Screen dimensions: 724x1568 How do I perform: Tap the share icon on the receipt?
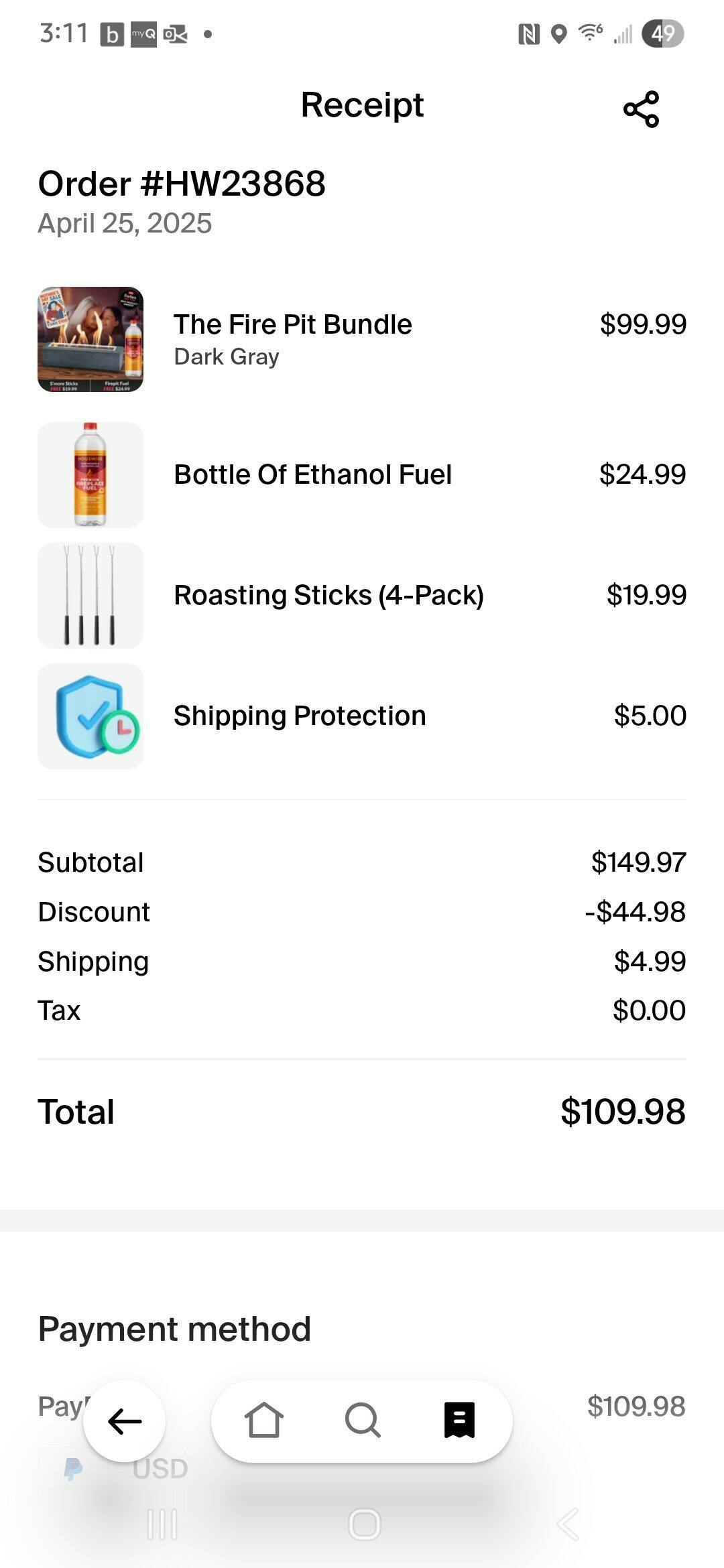(641, 109)
